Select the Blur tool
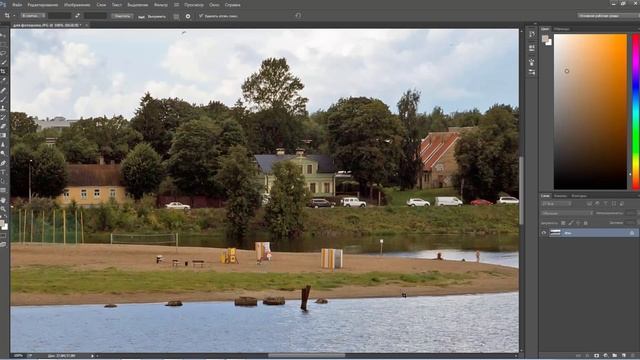The height and width of the screenshot is (360, 640). [x=3, y=144]
